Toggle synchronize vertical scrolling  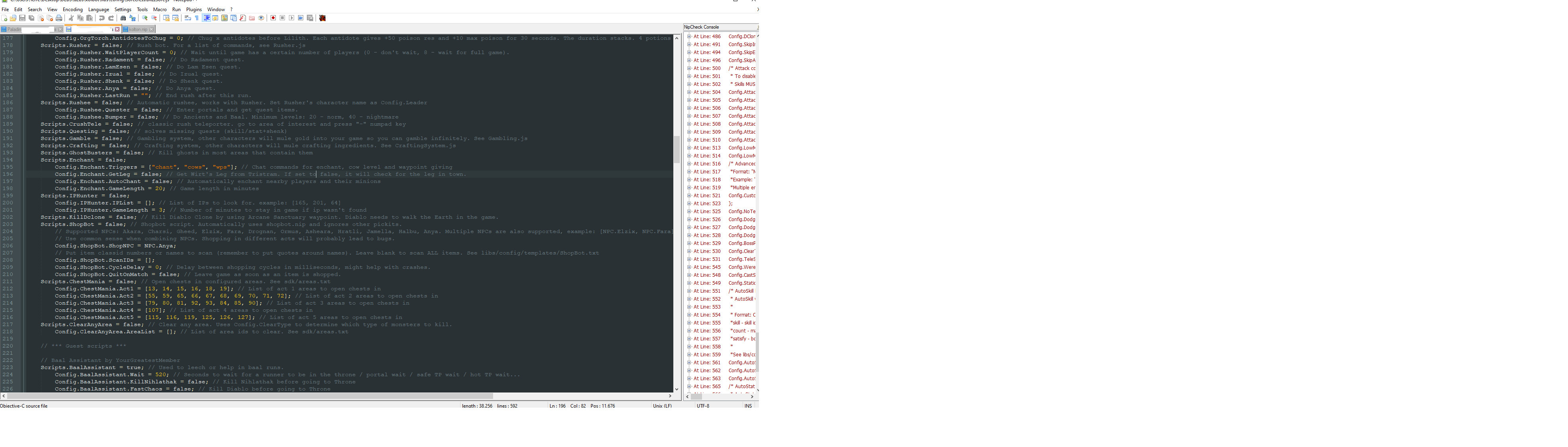click(x=166, y=18)
